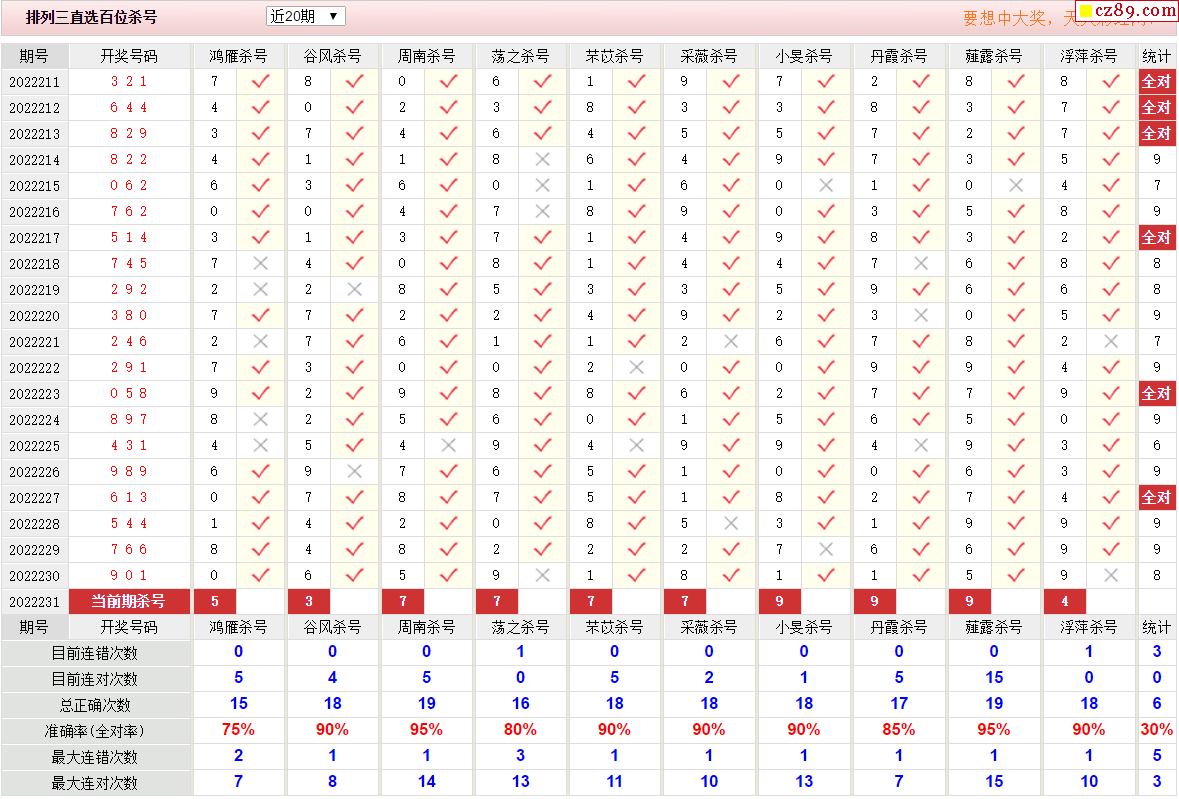This screenshot has height=799, width=1179.
Task: Click gray X in 浮萍杀号 for 2022221
Action: pos(1111,341)
